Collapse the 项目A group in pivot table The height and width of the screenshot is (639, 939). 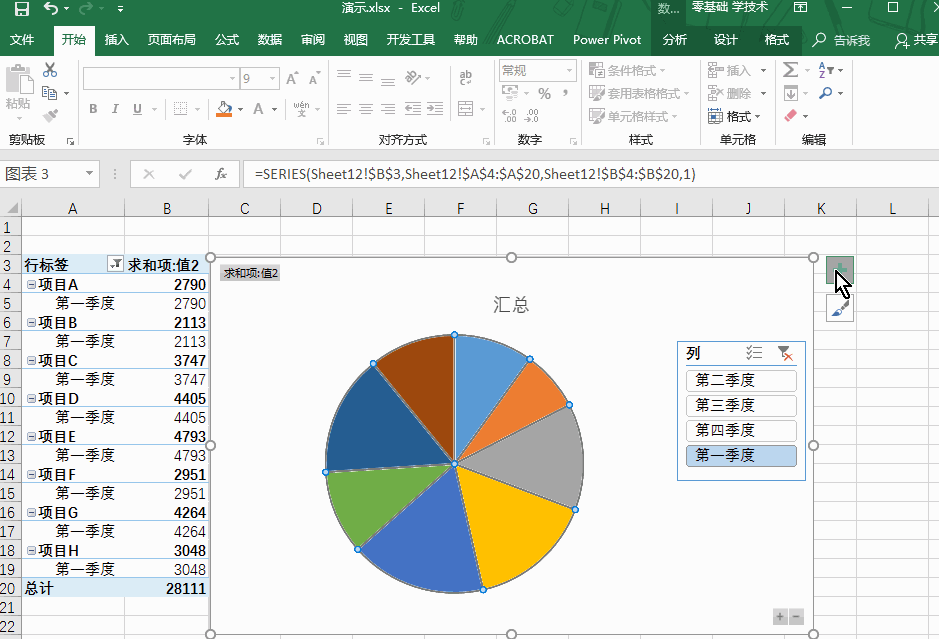[31, 284]
